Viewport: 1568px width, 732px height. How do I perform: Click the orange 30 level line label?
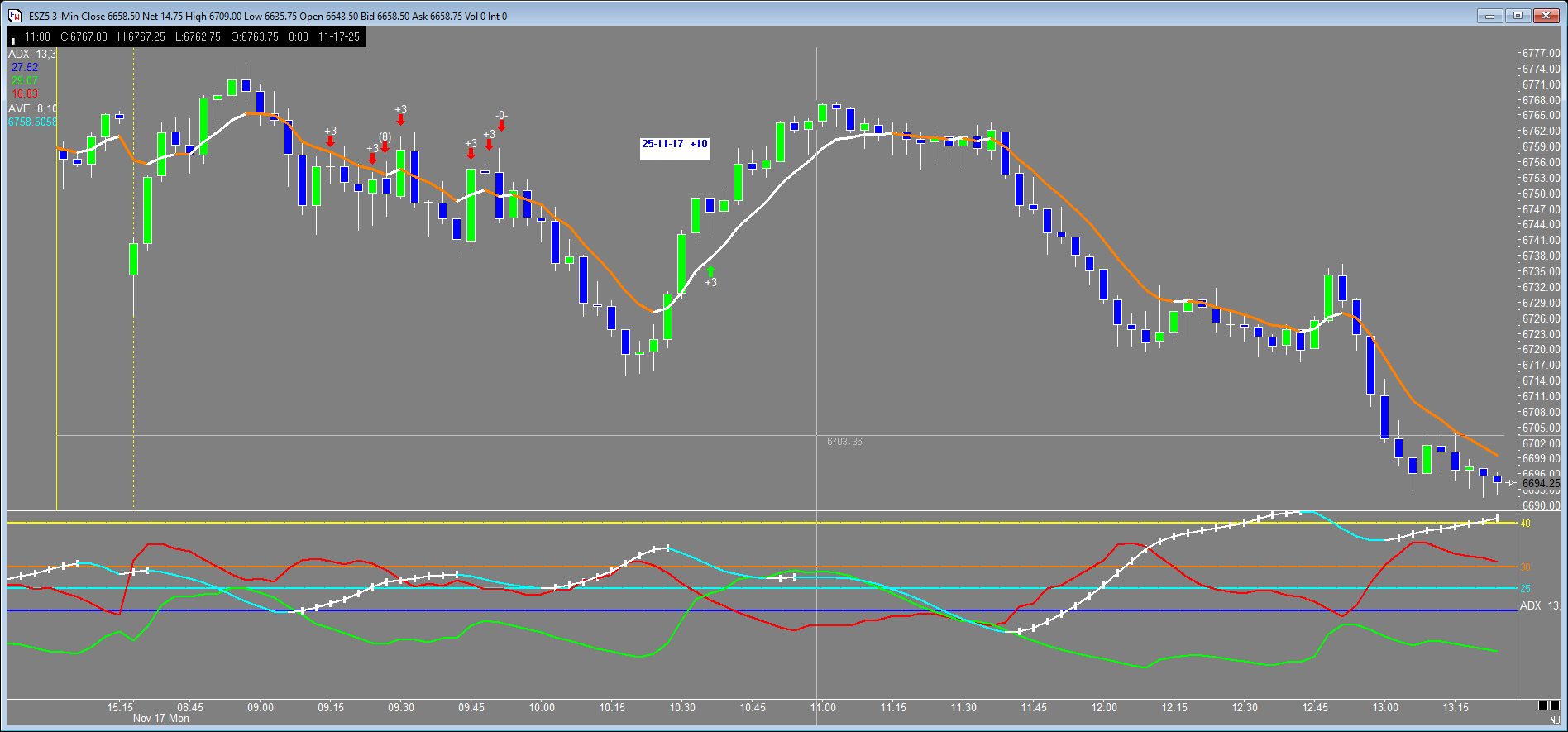coord(1526,567)
